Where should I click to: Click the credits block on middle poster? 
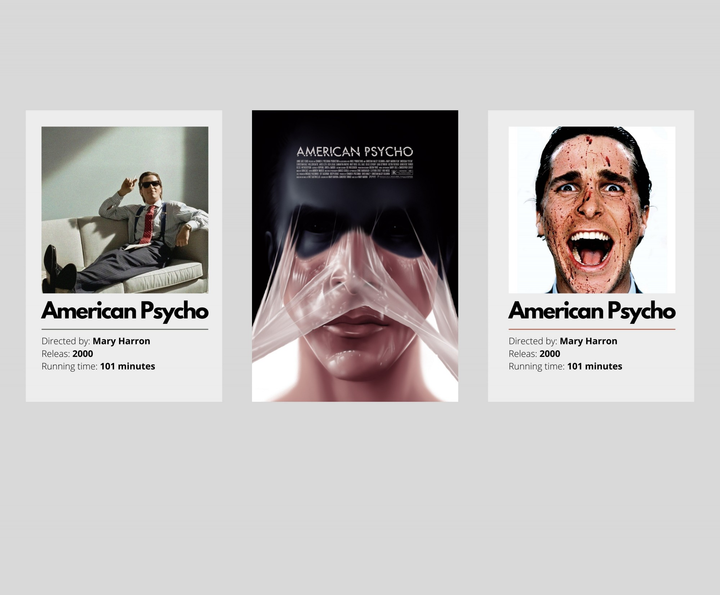(355, 169)
